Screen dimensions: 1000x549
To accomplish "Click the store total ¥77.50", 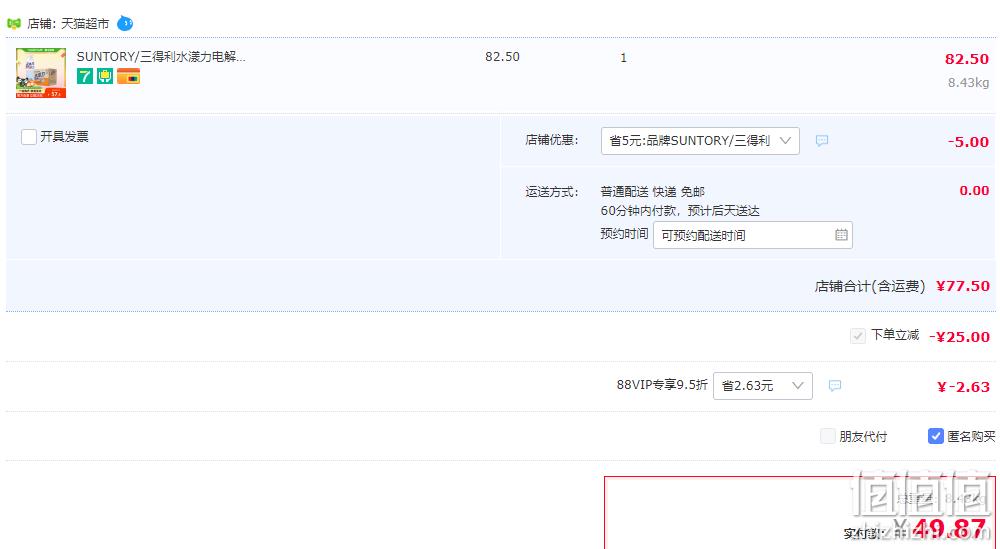I will pyautogui.click(x=962, y=286).
